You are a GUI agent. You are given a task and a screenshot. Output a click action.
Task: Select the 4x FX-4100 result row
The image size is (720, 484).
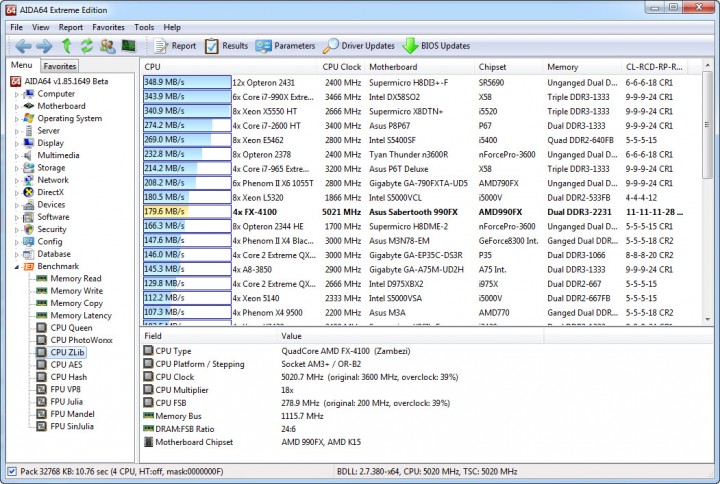[x=413, y=212]
